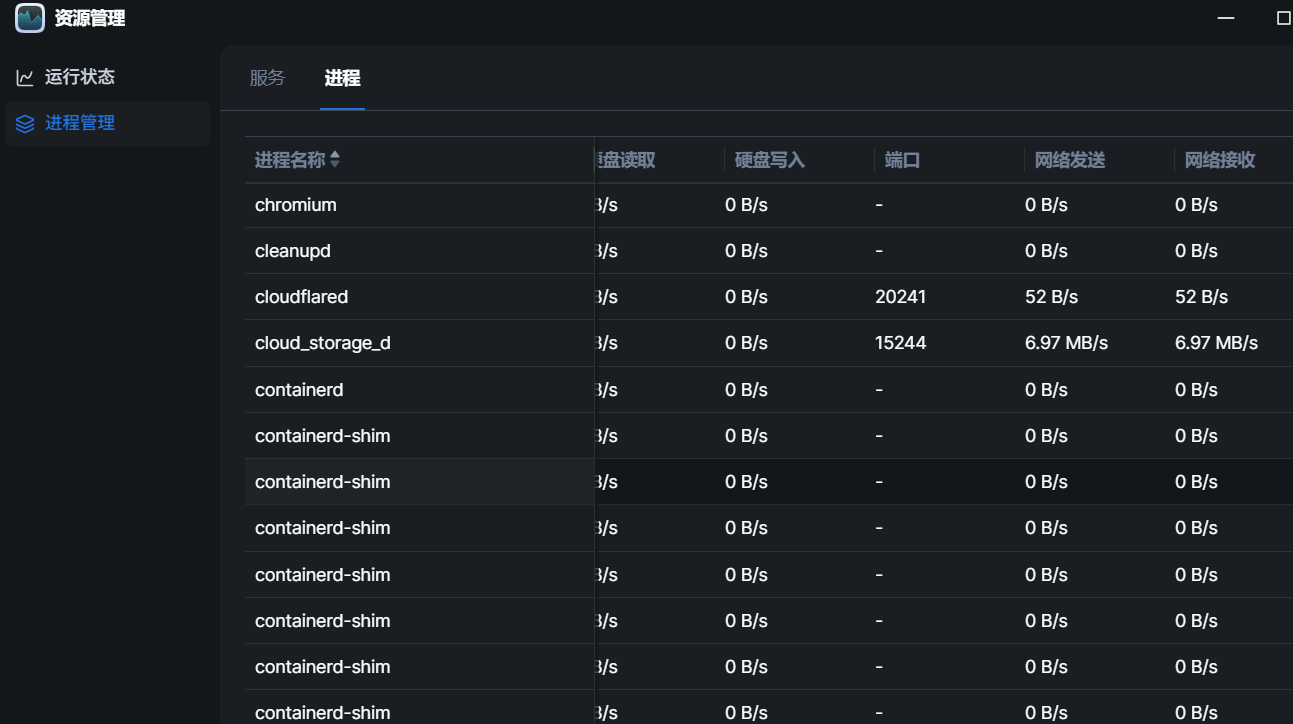Minimize the Resource Manager window

coord(1226,18)
